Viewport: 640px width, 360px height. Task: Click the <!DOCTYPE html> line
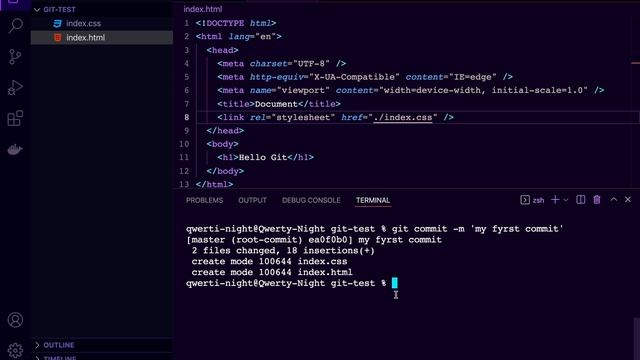236,23
